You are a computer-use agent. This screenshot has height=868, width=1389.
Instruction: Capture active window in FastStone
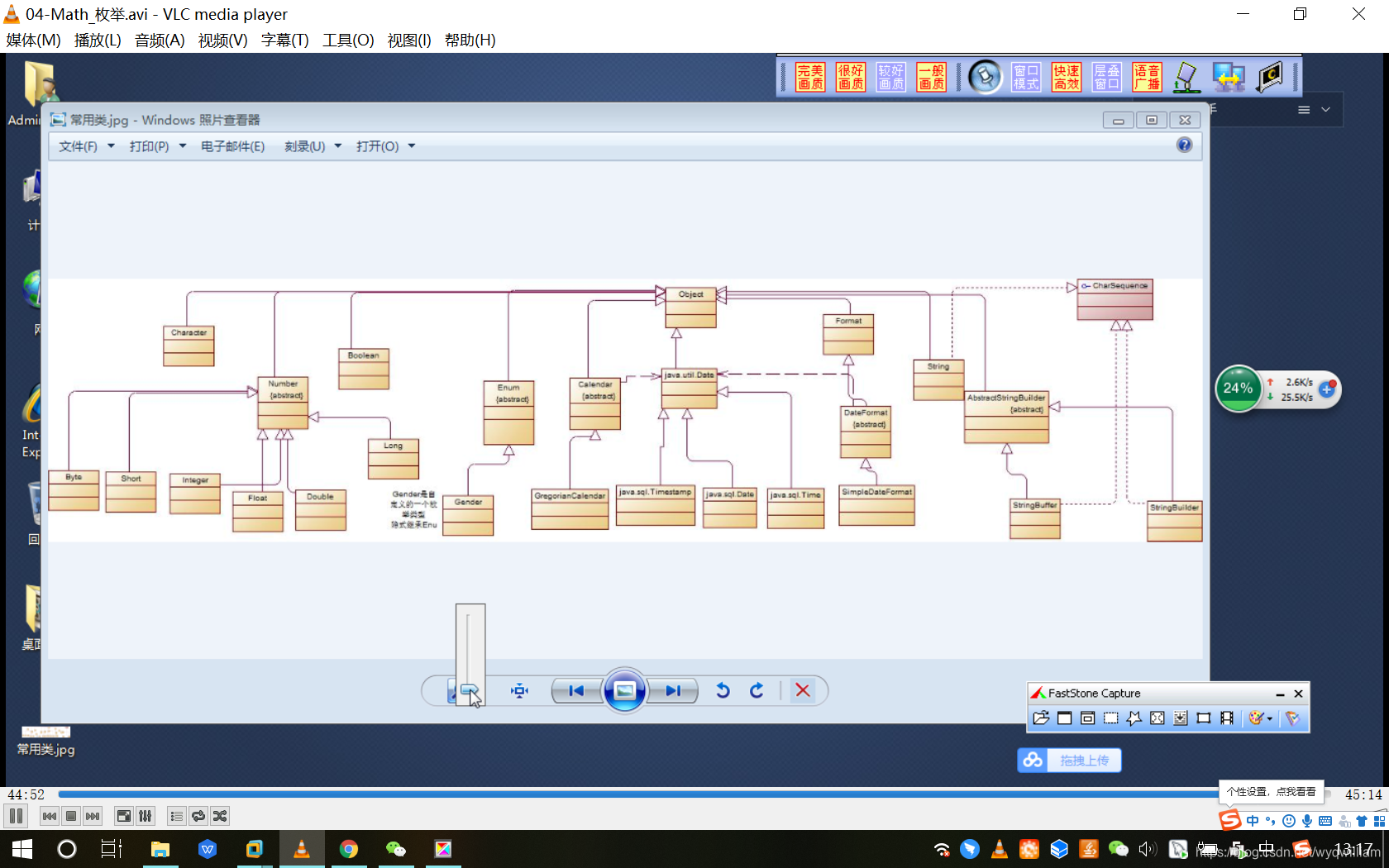[1064, 718]
